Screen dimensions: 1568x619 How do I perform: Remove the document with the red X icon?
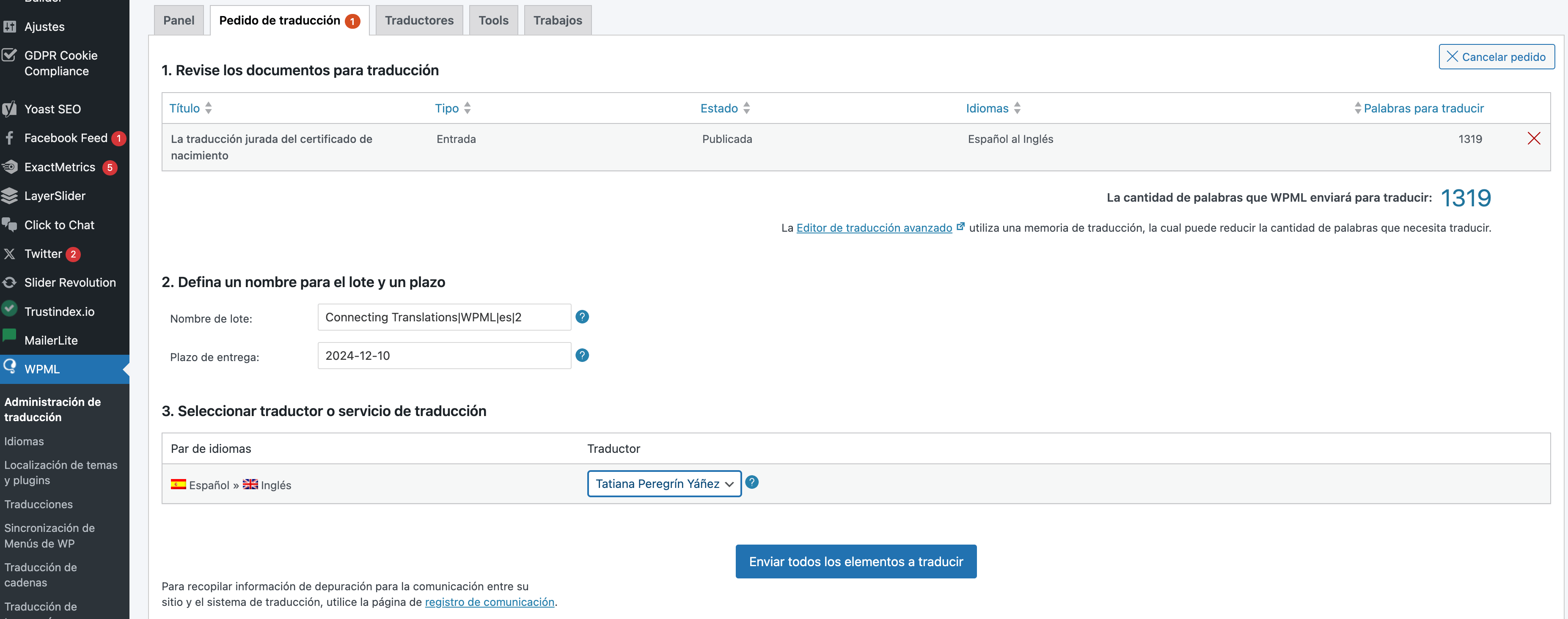(x=1533, y=139)
